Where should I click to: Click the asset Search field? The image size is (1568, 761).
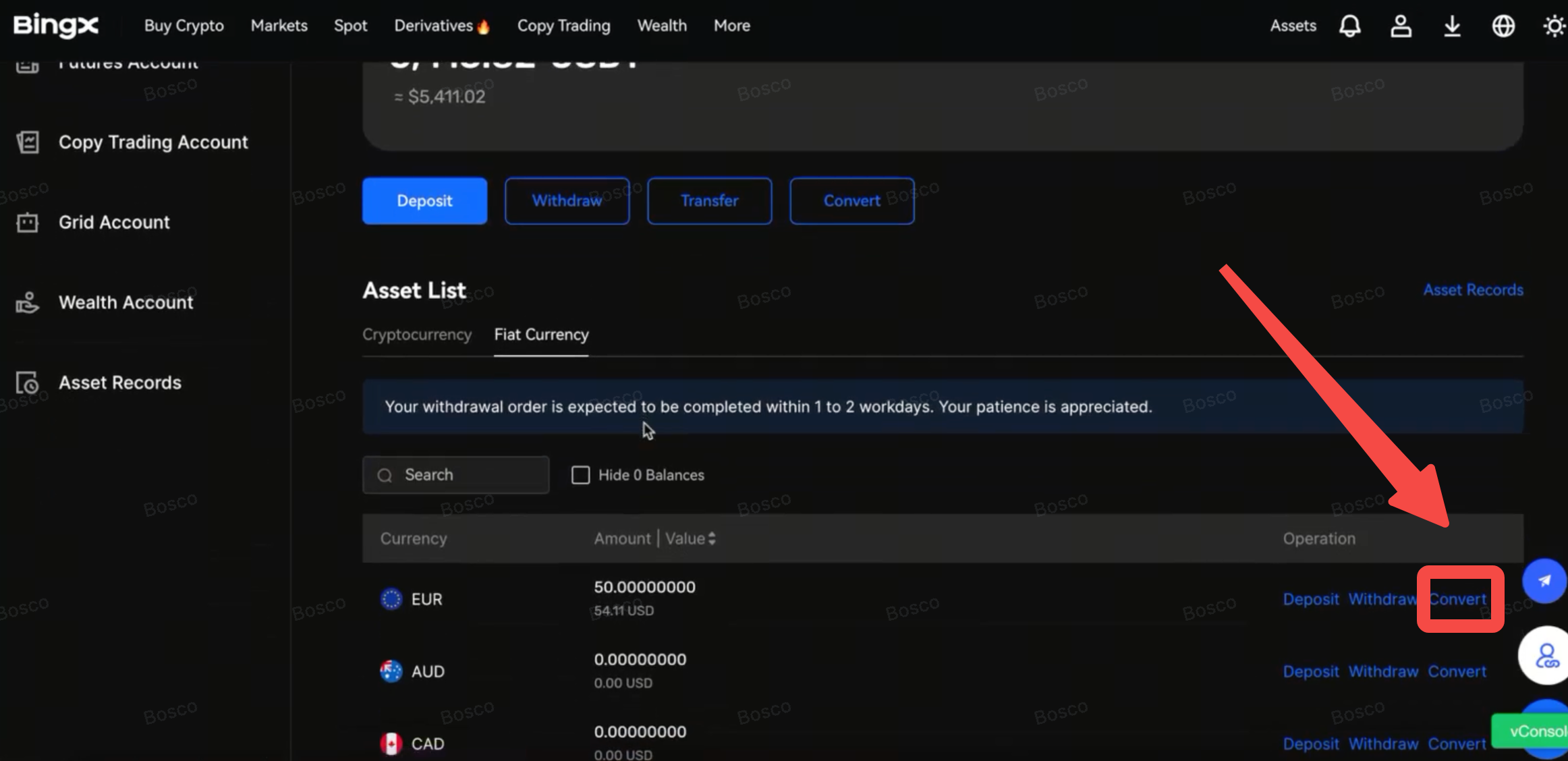(466, 475)
